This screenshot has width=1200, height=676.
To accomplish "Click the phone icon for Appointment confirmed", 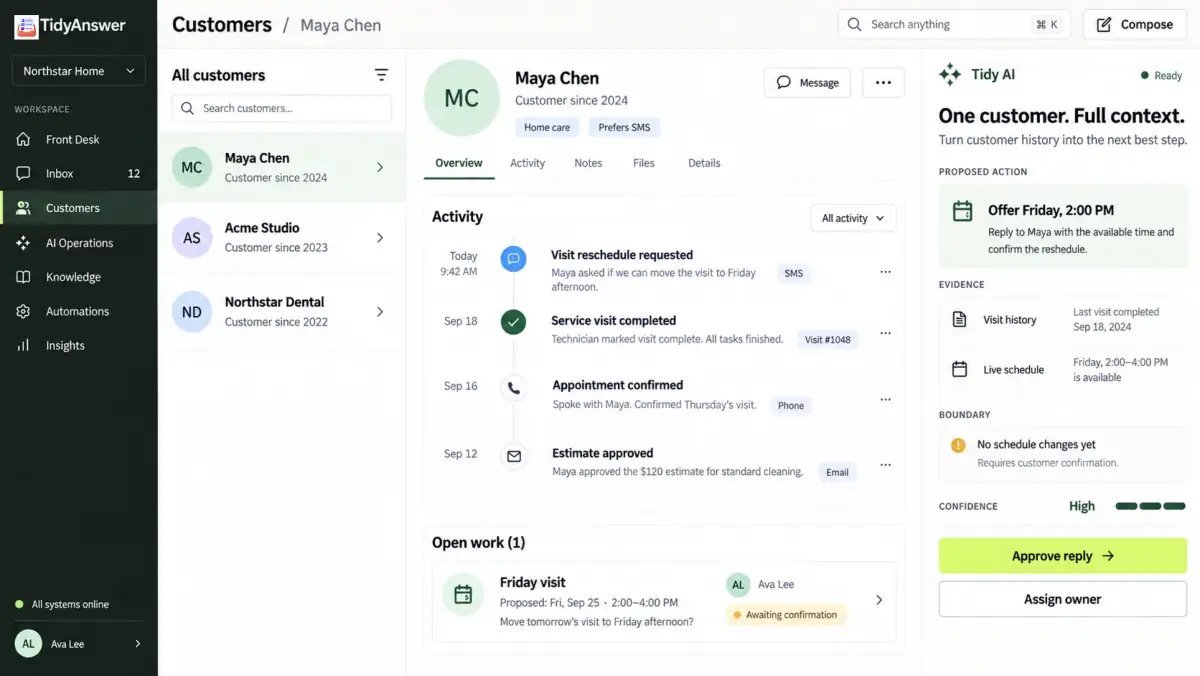I will pos(514,388).
